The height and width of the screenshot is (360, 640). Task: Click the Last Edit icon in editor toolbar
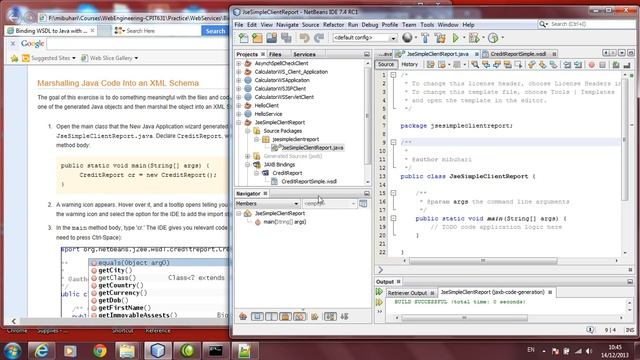431,64
